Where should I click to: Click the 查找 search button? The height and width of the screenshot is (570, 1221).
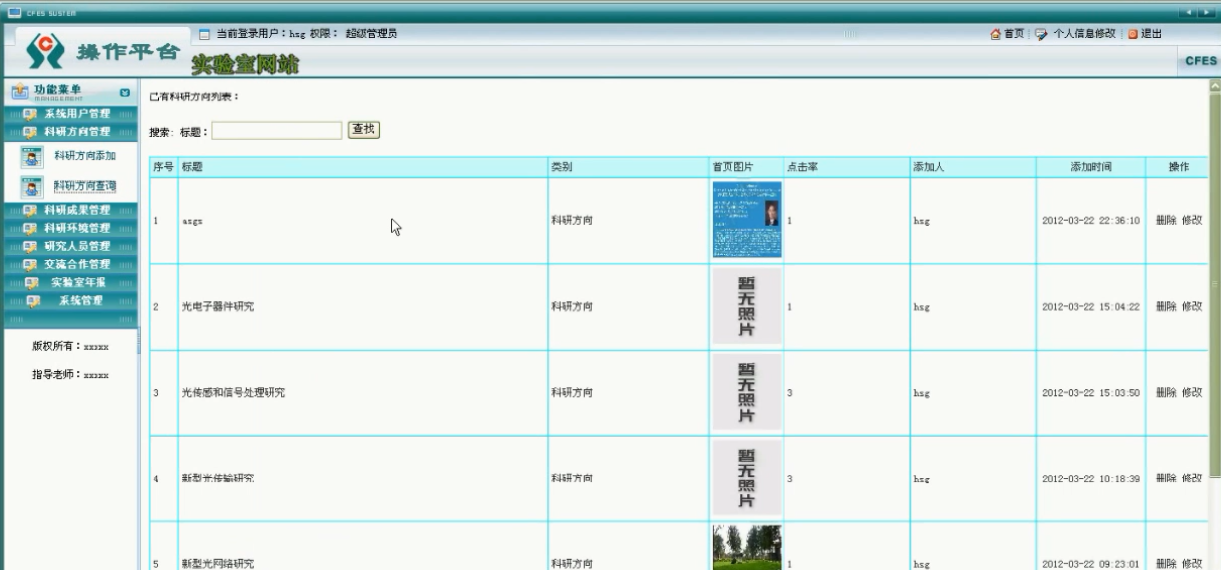363,130
